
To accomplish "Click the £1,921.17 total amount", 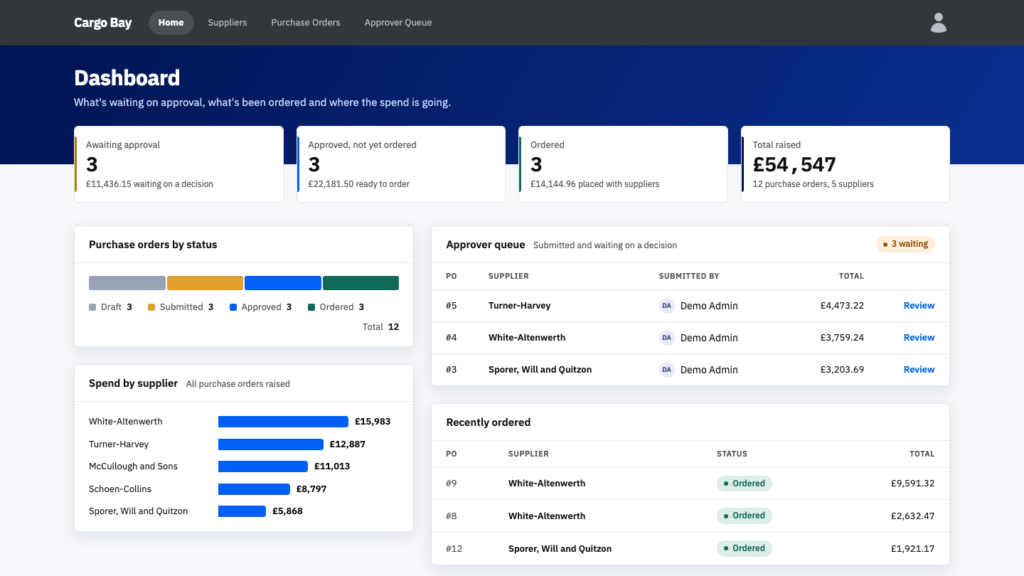I will [912, 549].
